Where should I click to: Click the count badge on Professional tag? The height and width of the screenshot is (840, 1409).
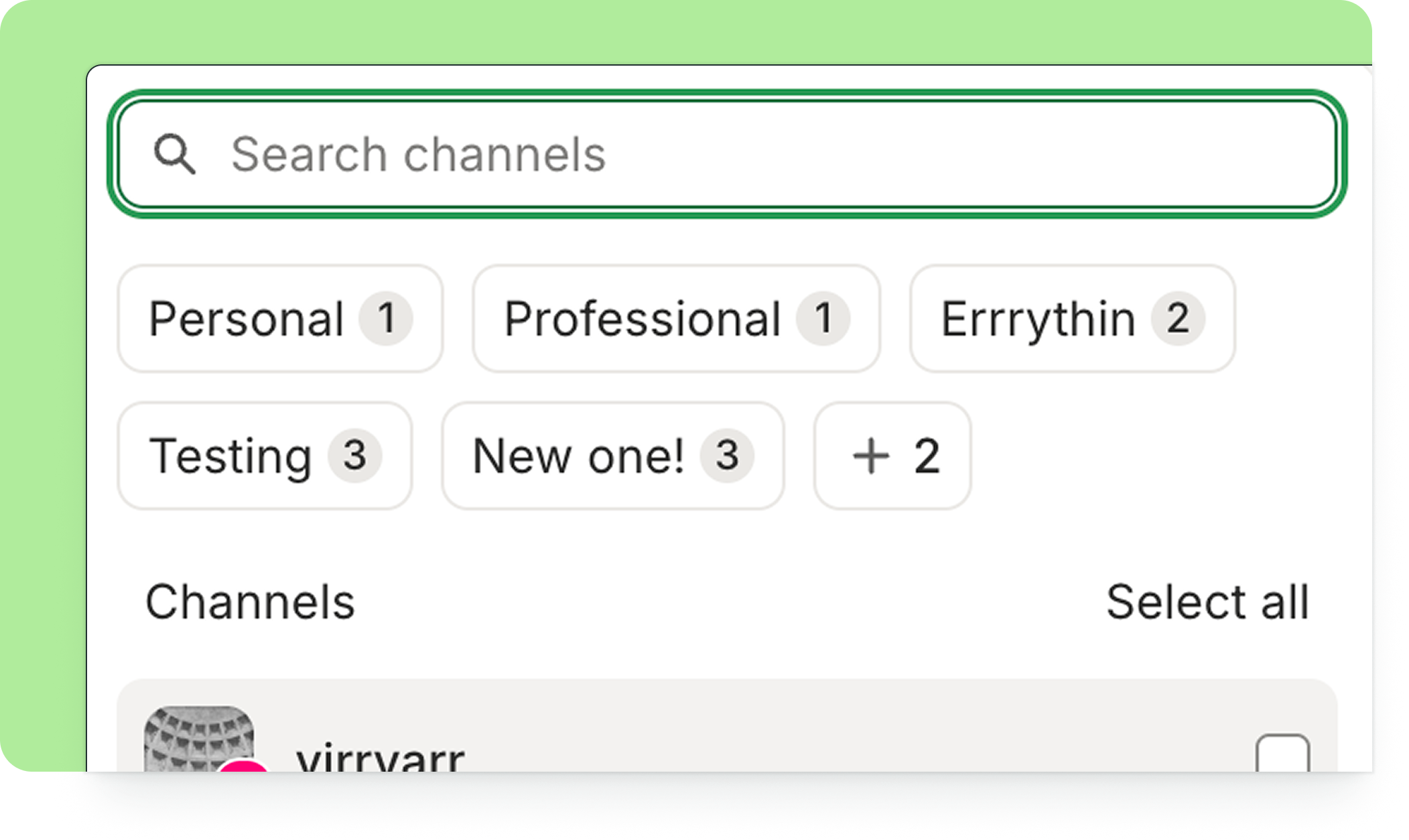pyautogui.click(x=823, y=318)
